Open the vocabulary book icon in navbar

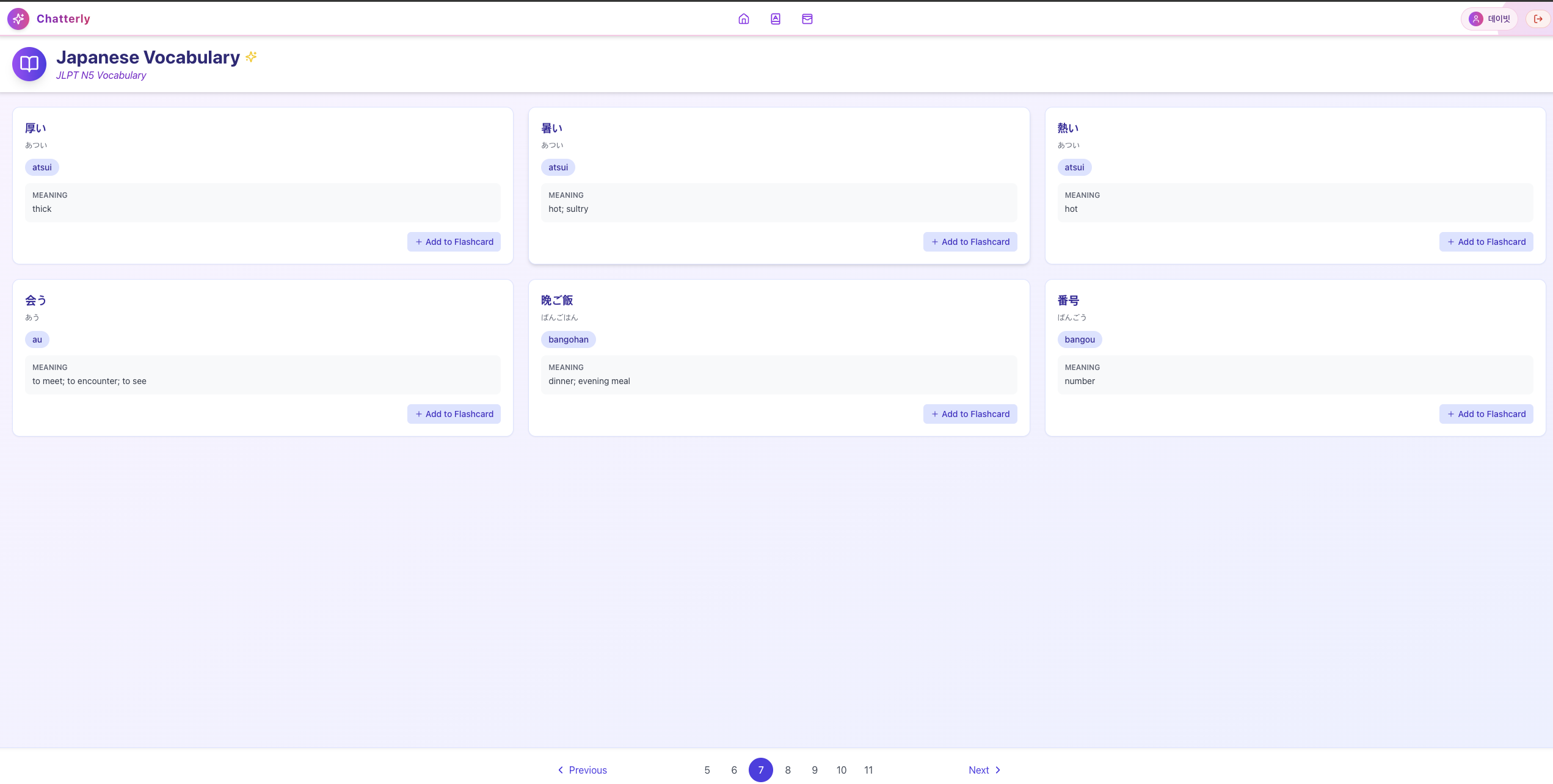775,19
